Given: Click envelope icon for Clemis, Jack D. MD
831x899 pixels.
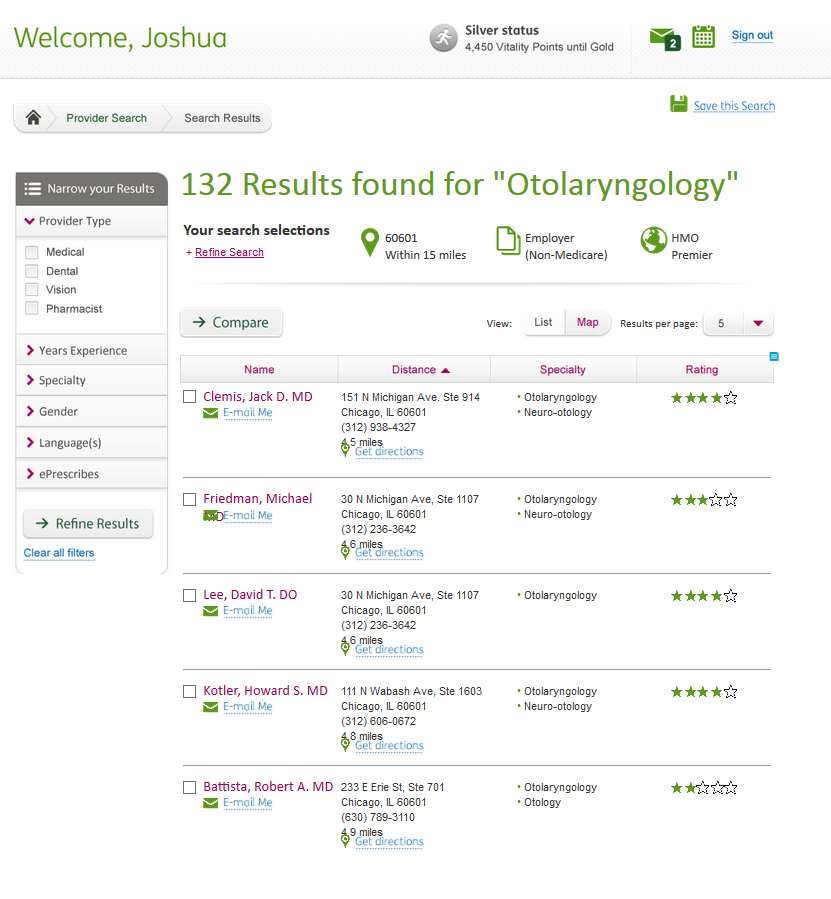Looking at the screenshot, I should point(210,413).
